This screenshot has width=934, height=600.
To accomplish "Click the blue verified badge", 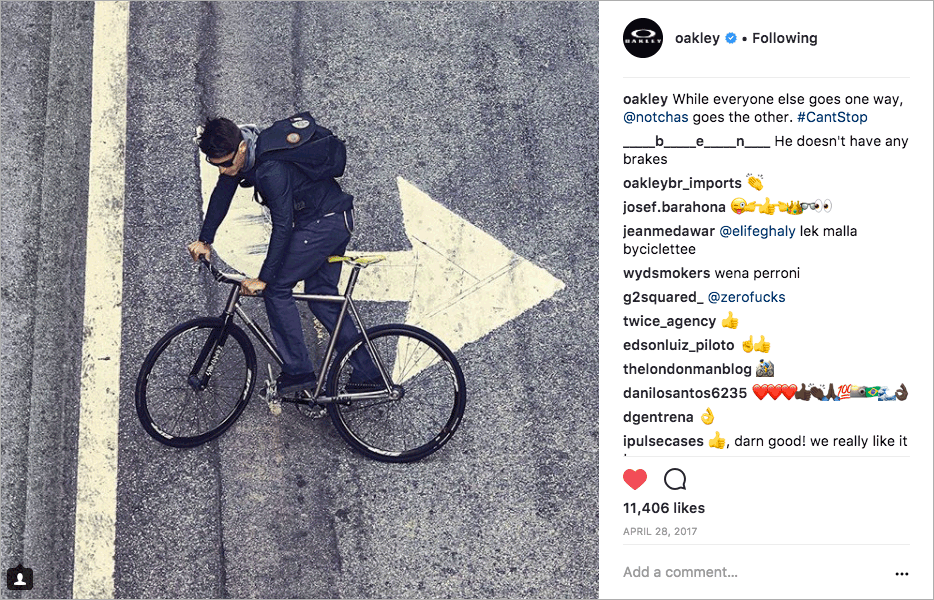I will click(731, 38).
